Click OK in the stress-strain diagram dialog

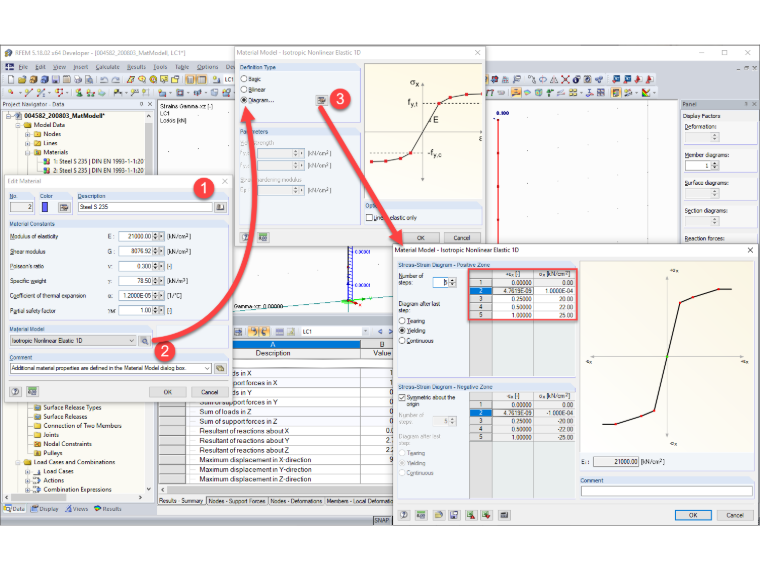[693, 515]
